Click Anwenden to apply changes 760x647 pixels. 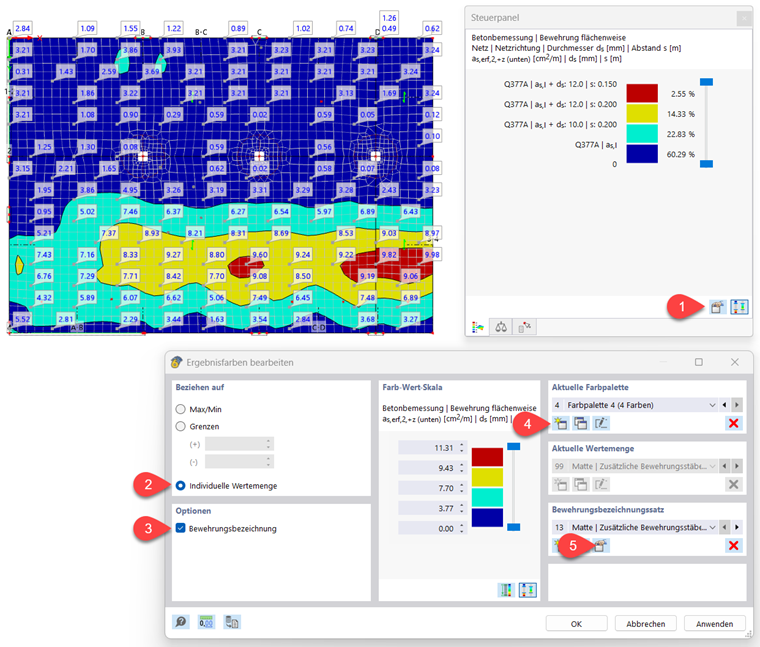(x=714, y=624)
